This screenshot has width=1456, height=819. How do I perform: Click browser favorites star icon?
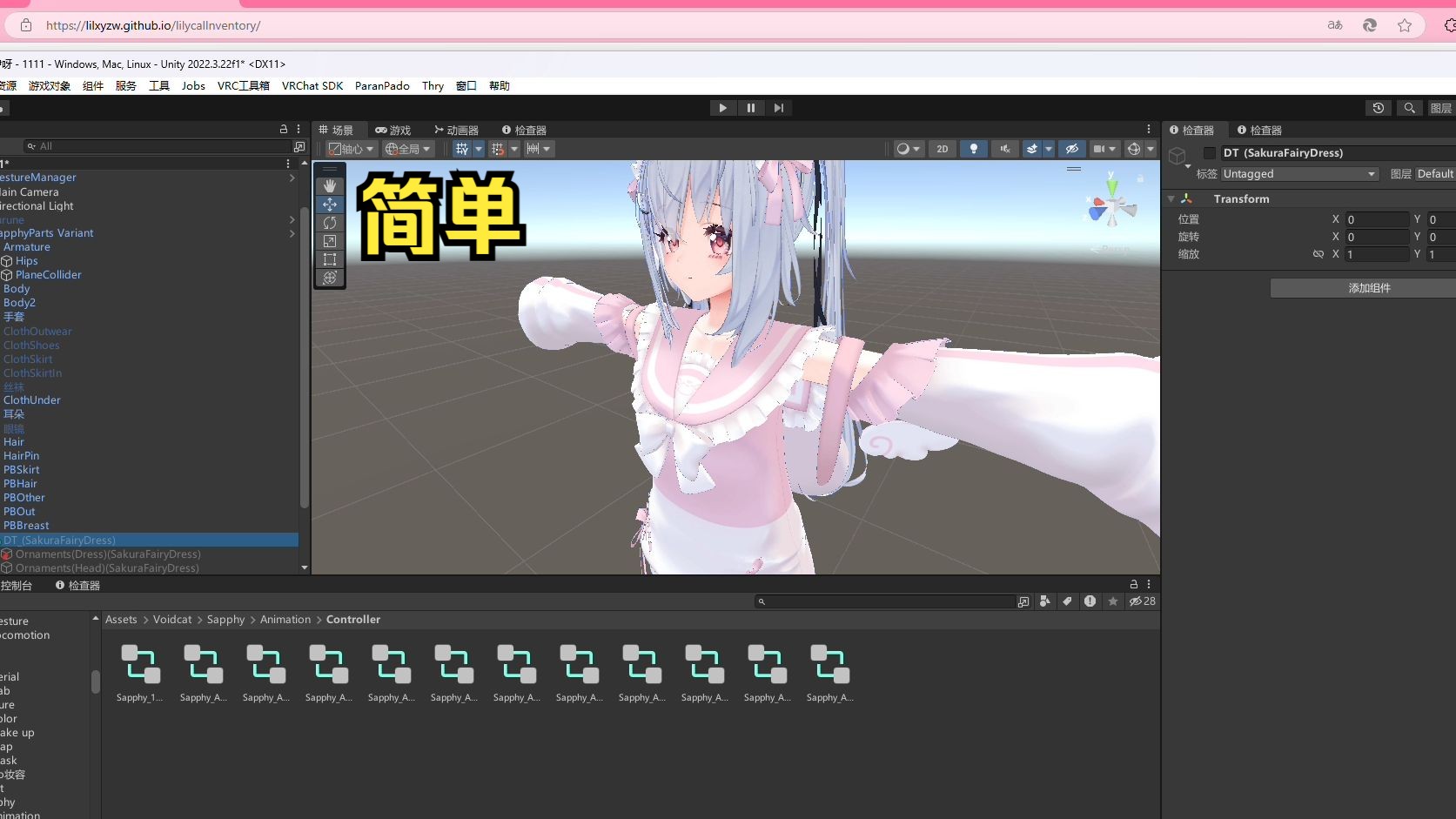point(1405,25)
